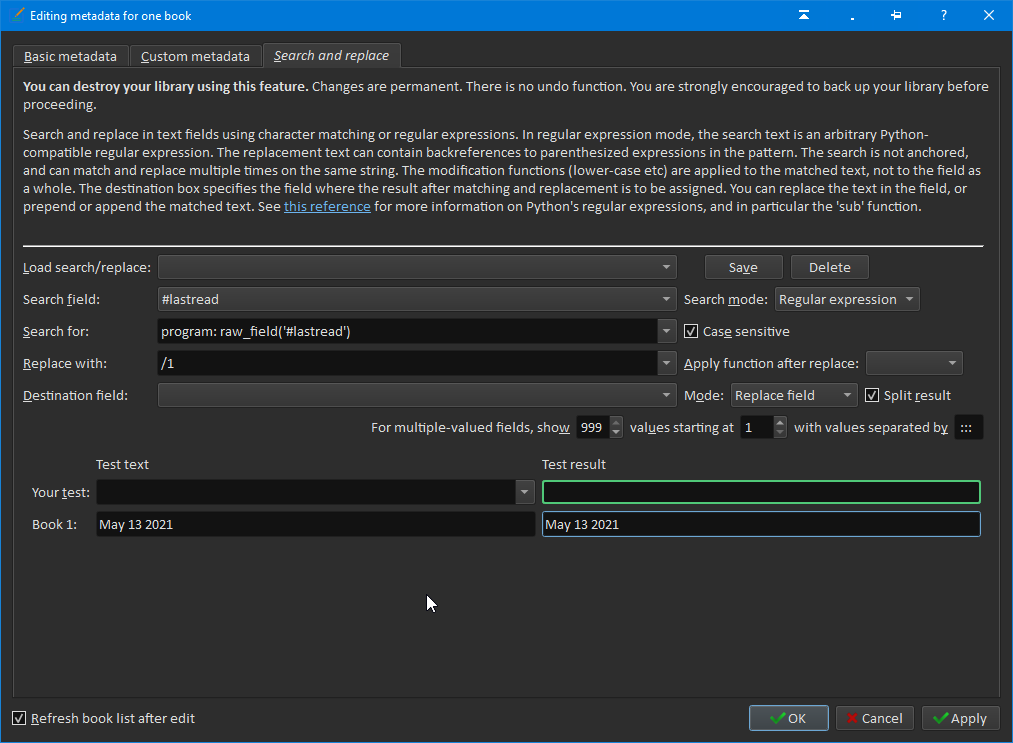Click the pin icon in title bar

896,15
